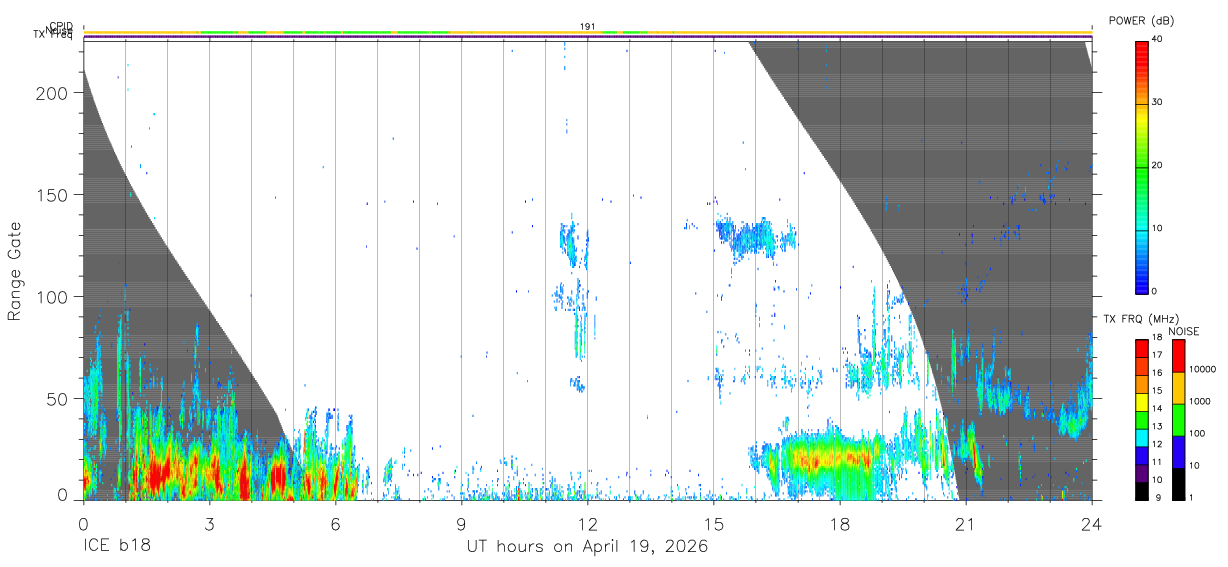The image size is (1228, 567).
Task: Click the '6' tick on UT hours axis
Action: 335,523
